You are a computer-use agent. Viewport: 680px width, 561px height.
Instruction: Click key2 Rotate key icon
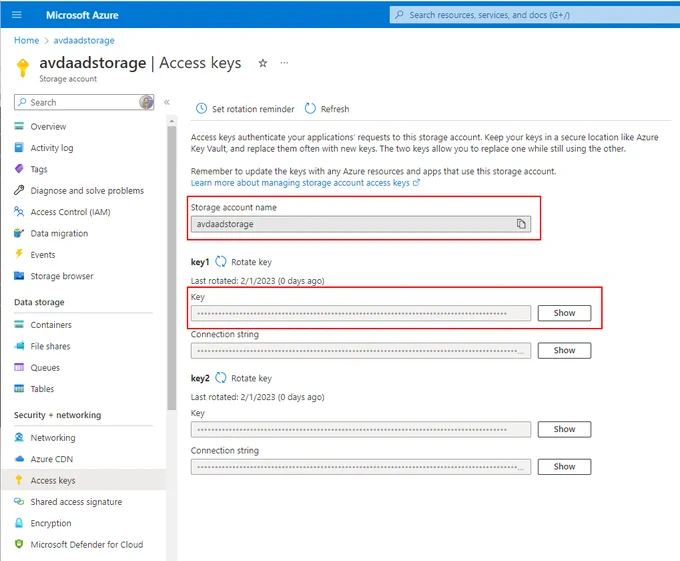(x=221, y=378)
